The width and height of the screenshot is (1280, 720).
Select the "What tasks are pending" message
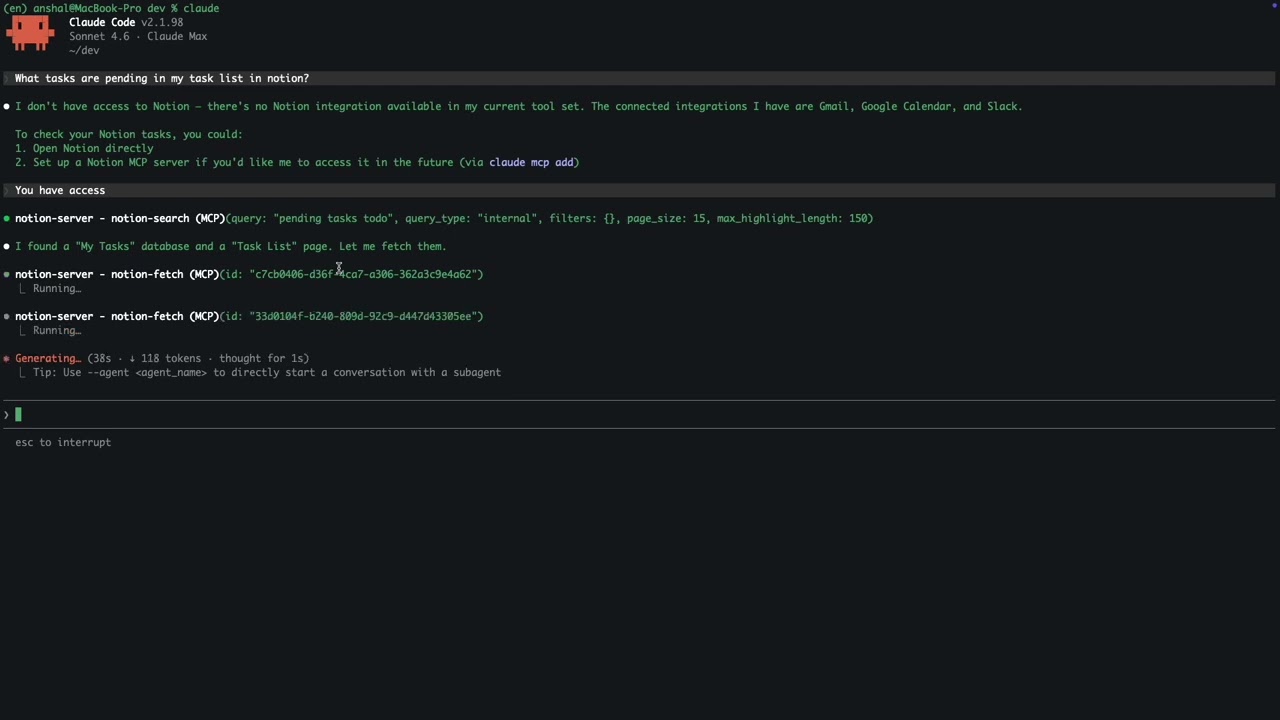(x=162, y=78)
